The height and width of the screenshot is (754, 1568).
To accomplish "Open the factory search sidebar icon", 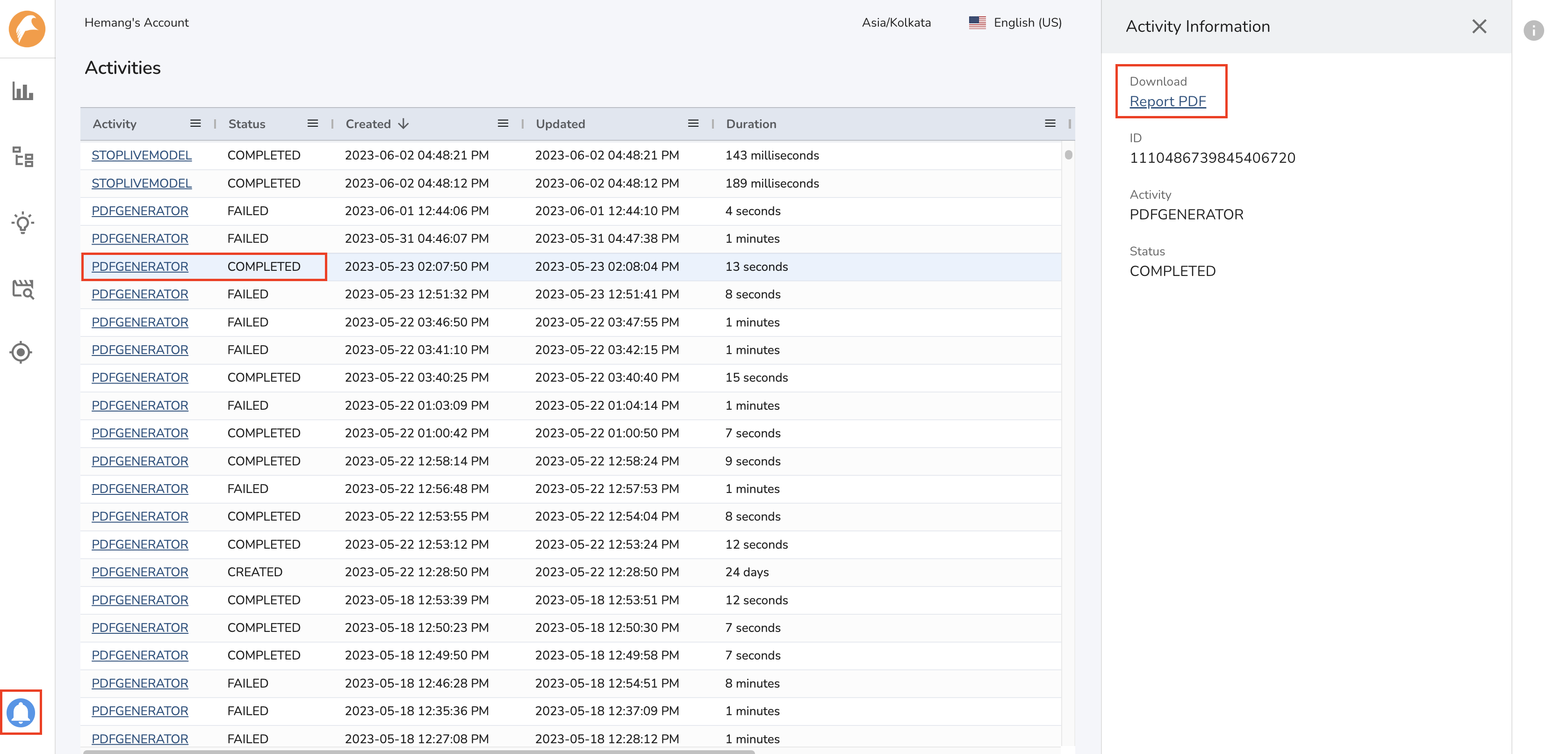I will click(x=22, y=289).
